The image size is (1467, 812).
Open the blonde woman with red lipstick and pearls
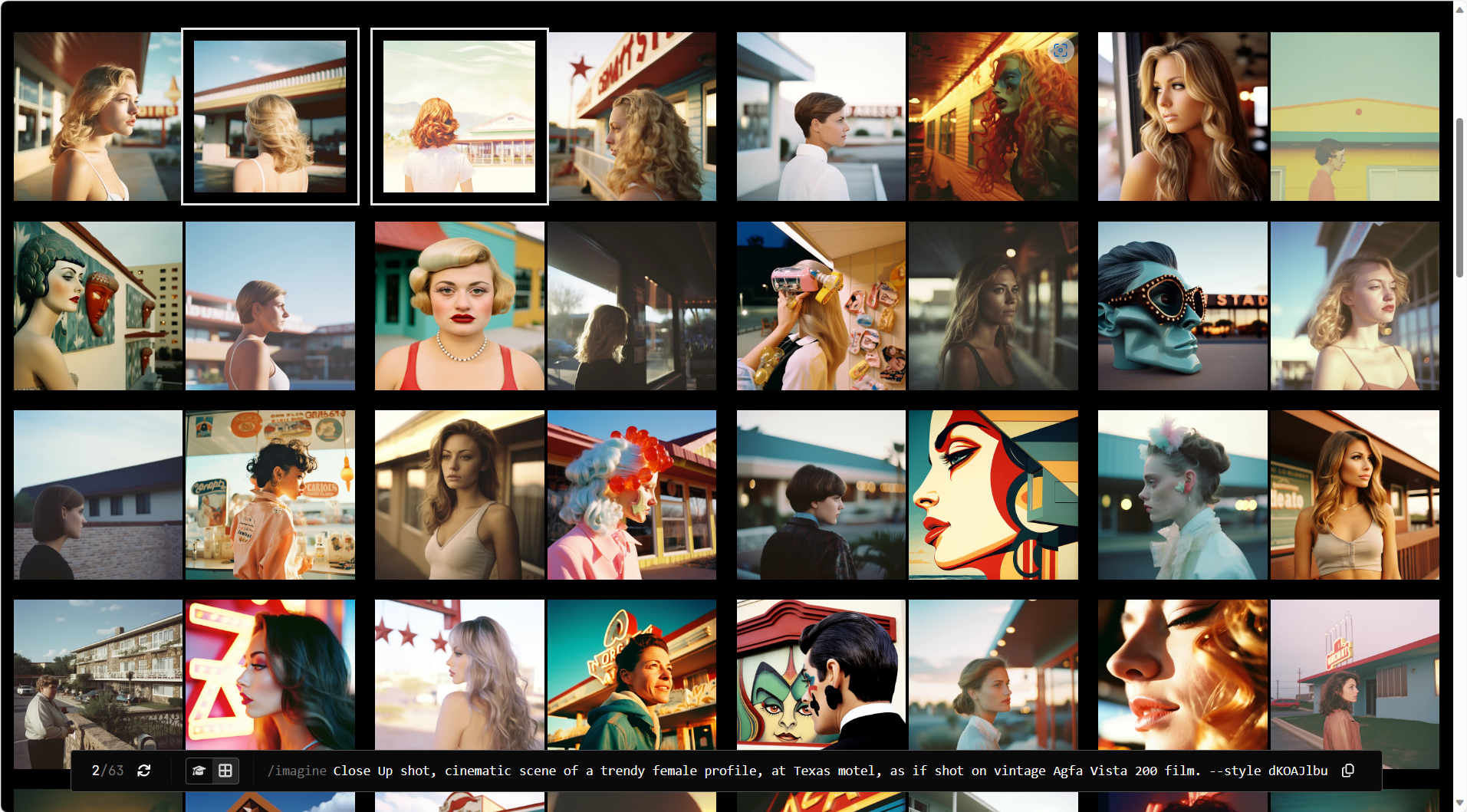pyautogui.click(x=459, y=306)
